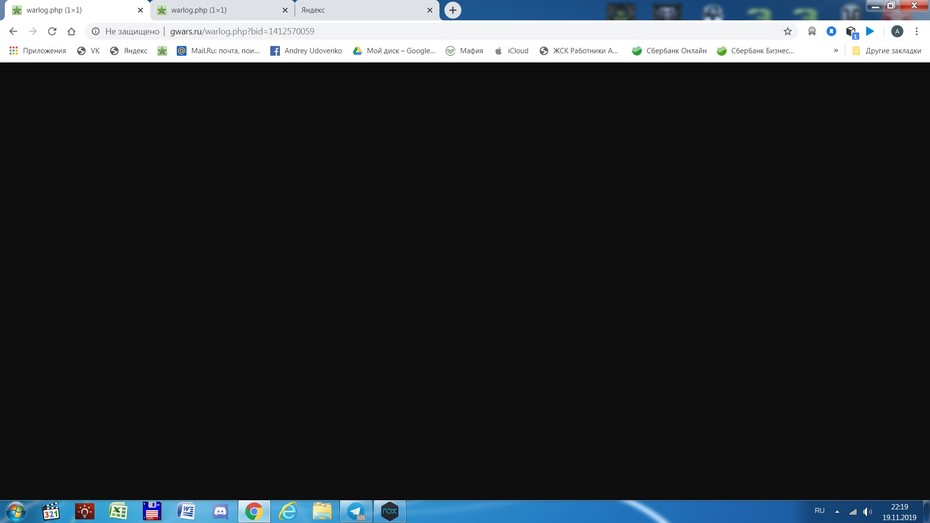930x523 pixels.
Task: Open the green star bookmark icon
Action: (162, 51)
